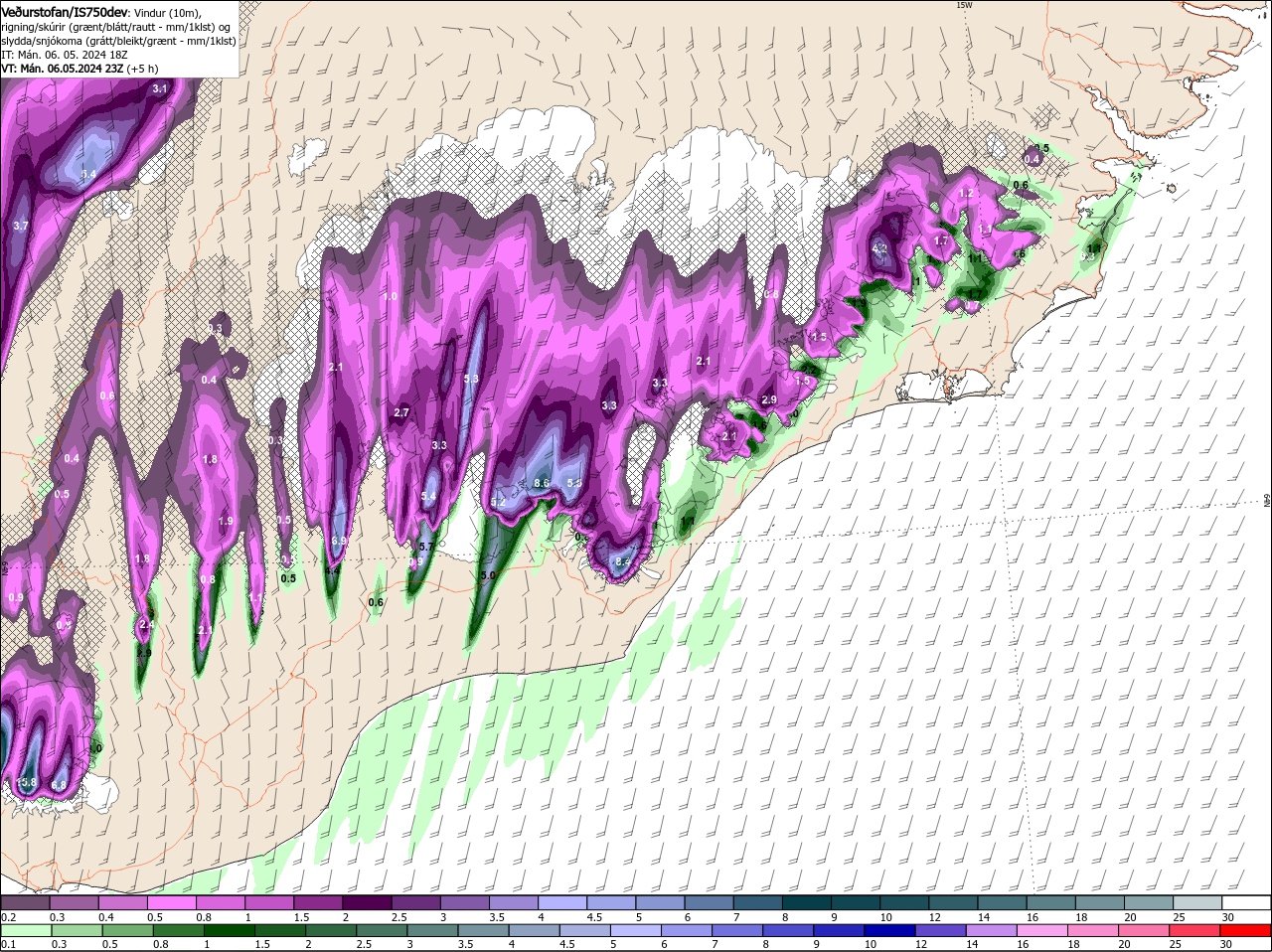
Task: Click the Veðurstofan/IS750dev title text
Action: tap(65, 12)
